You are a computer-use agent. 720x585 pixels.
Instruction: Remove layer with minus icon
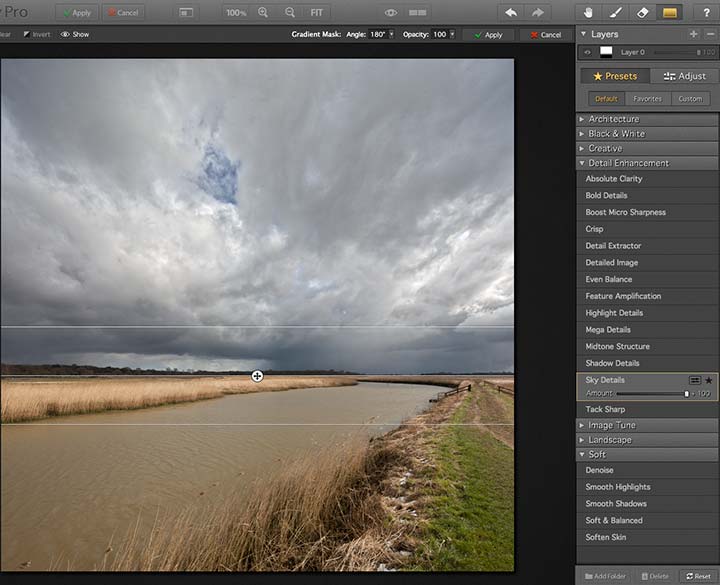[x=710, y=34]
